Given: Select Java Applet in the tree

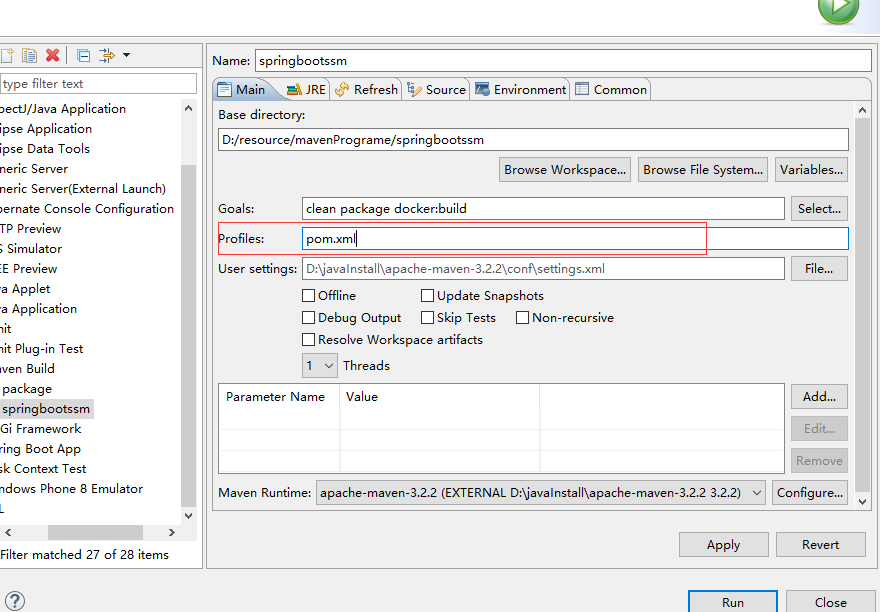Looking at the screenshot, I should tap(25, 289).
